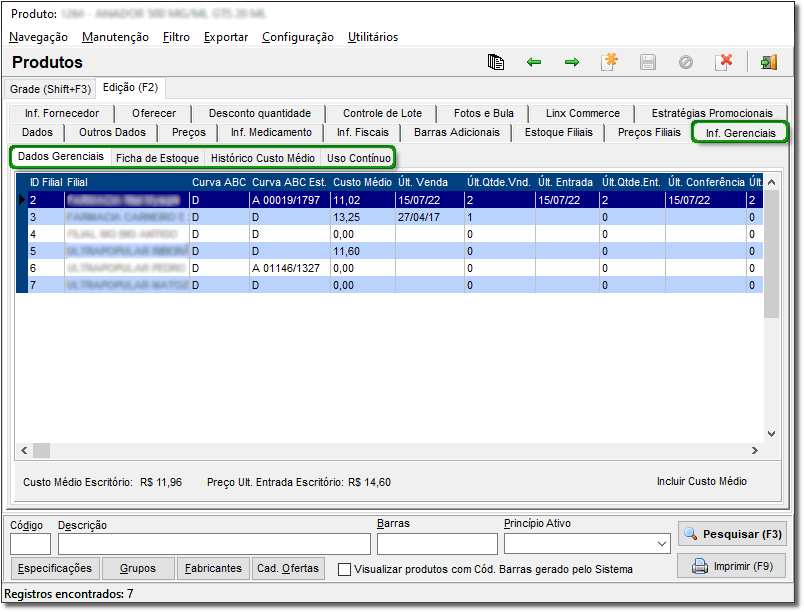Screen dimensions: 804x612
Task: Click the Imprimir (F9) button
Action: [731, 567]
